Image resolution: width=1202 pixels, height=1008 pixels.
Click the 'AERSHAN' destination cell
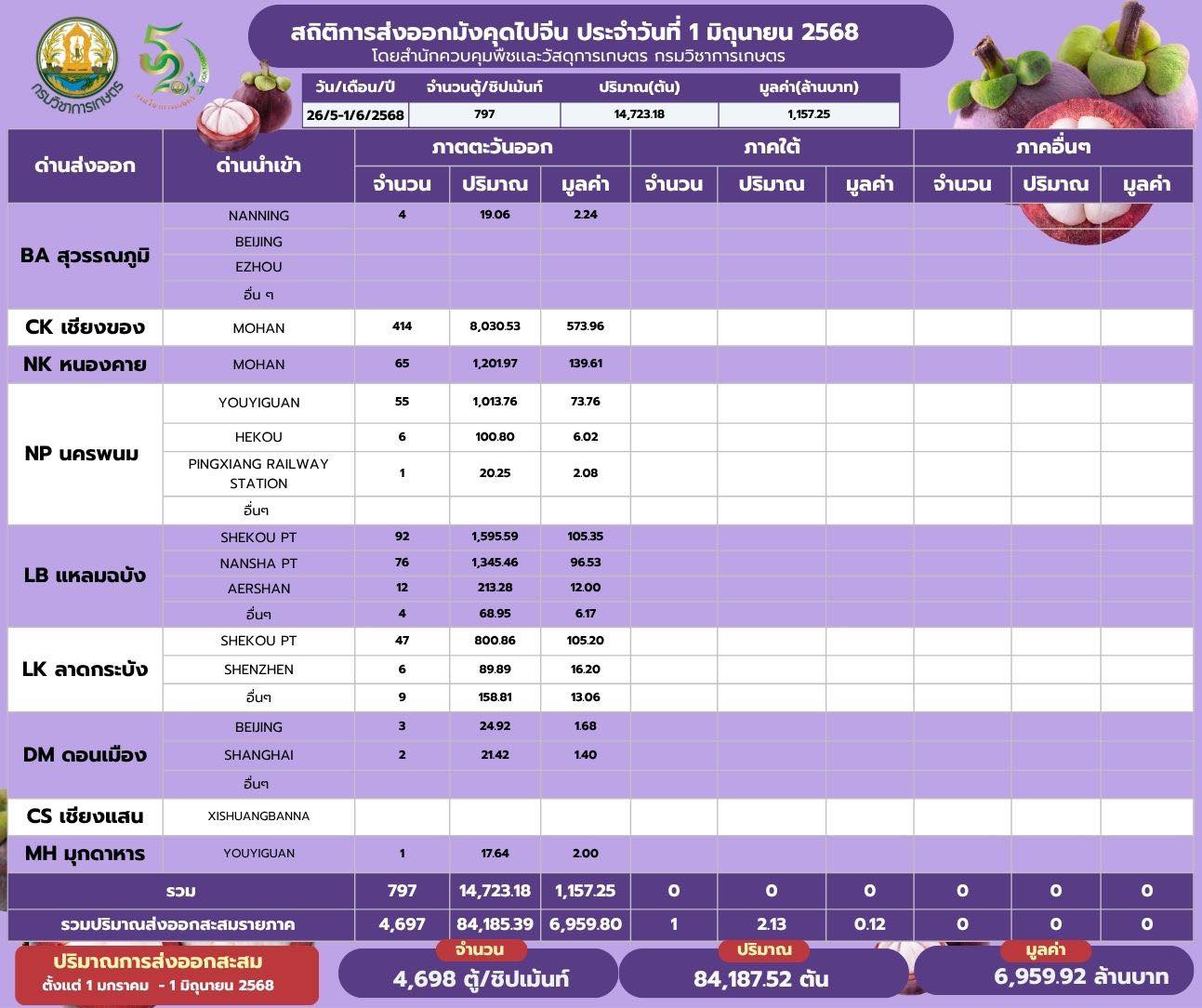click(x=258, y=589)
